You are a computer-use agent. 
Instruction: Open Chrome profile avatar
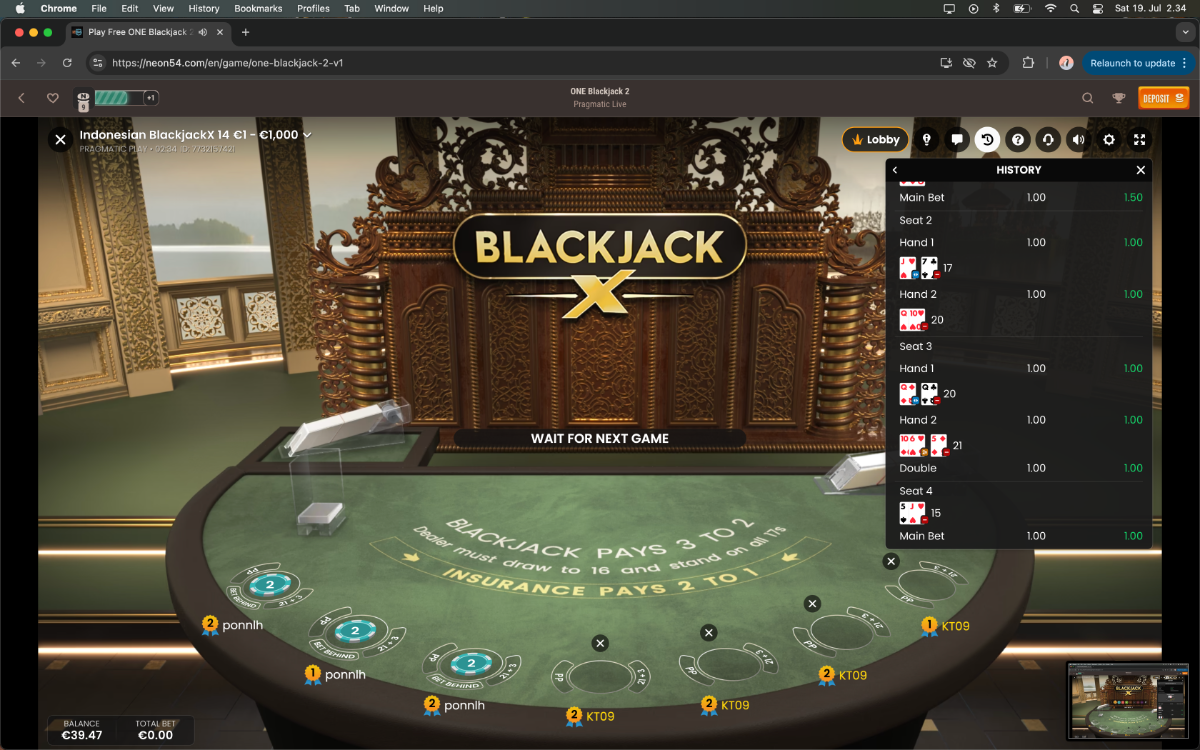pyautogui.click(x=1066, y=62)
